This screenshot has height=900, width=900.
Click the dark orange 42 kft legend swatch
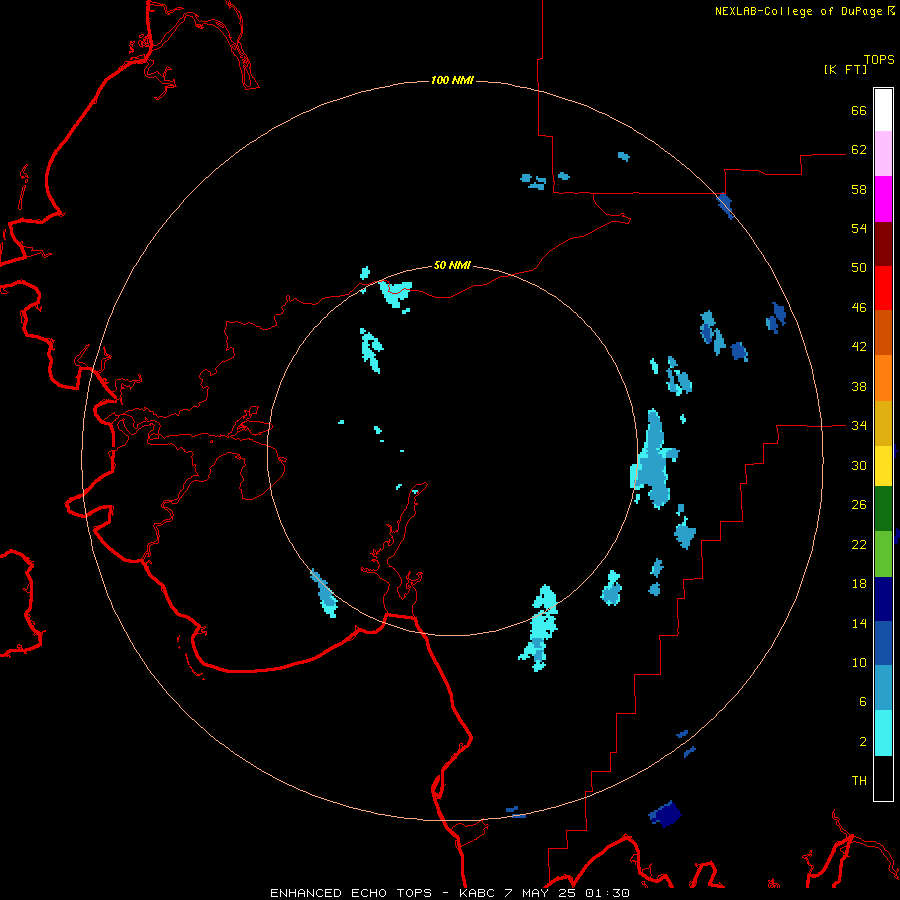coord(883,332)
